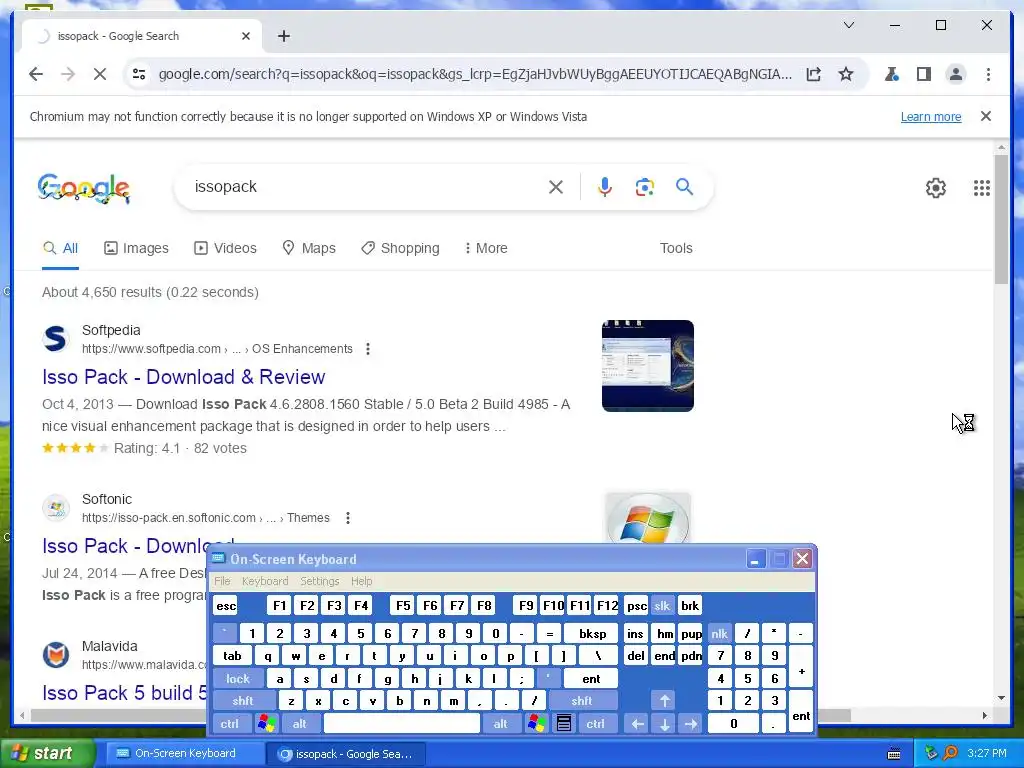Click the page vertical scrollbar thumb
The width and height of the screenshot is (1024, 768).
1001,219
